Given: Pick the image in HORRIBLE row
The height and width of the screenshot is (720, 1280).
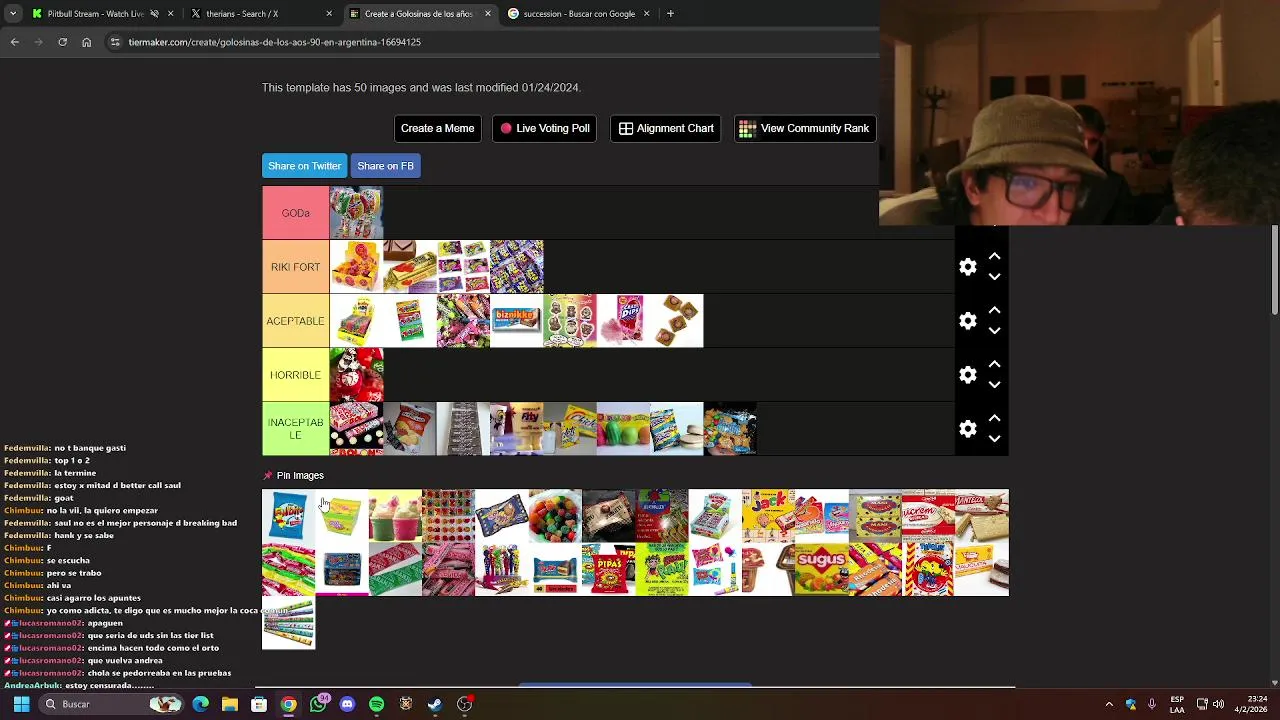Looking at the screenshot, I should pos(357,375).
